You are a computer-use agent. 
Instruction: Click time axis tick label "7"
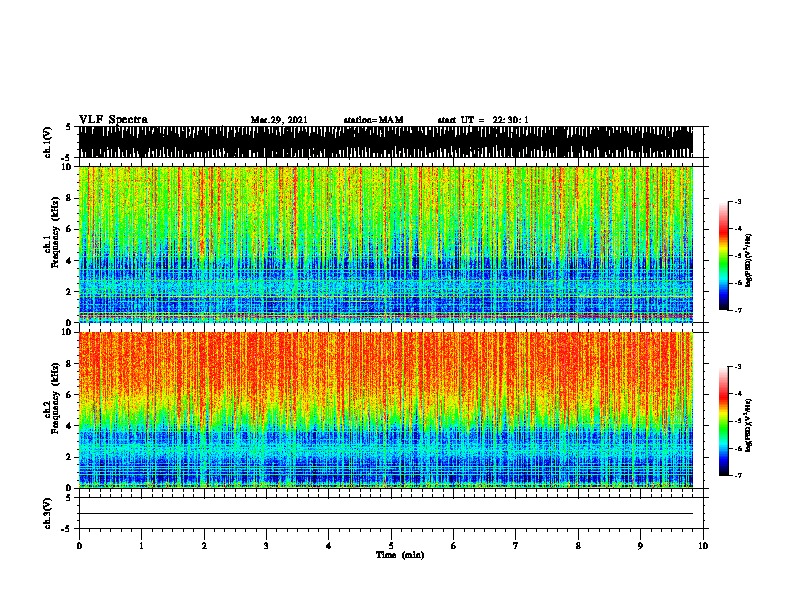pos(516,546)
